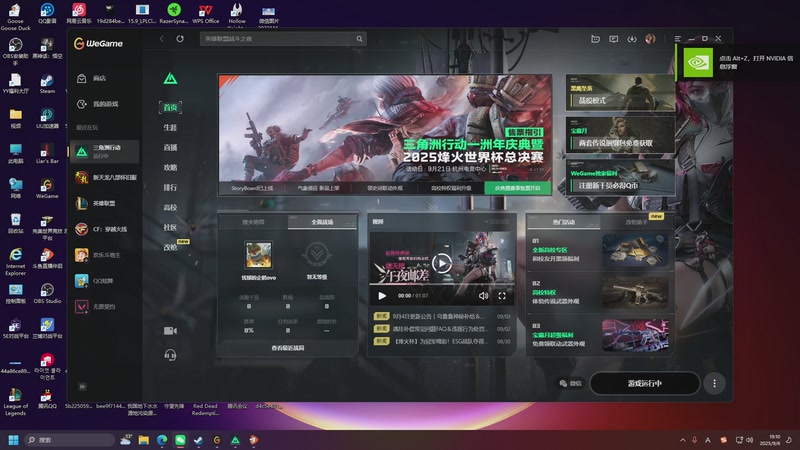This screenshot has width=800, height=450.
Task: Click the video recorder camera icon
Action: pyautogui.click(x=170, y=331)
